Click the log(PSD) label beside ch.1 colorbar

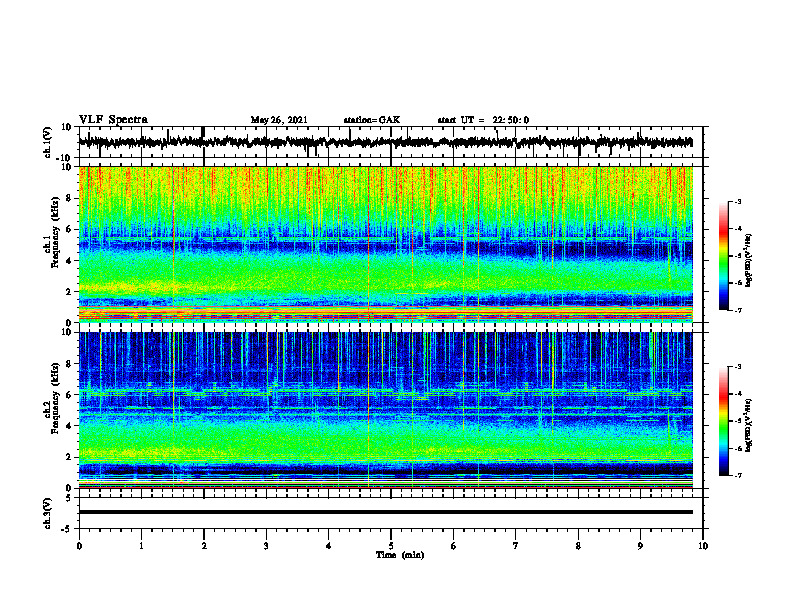click(x=748, y=260)
